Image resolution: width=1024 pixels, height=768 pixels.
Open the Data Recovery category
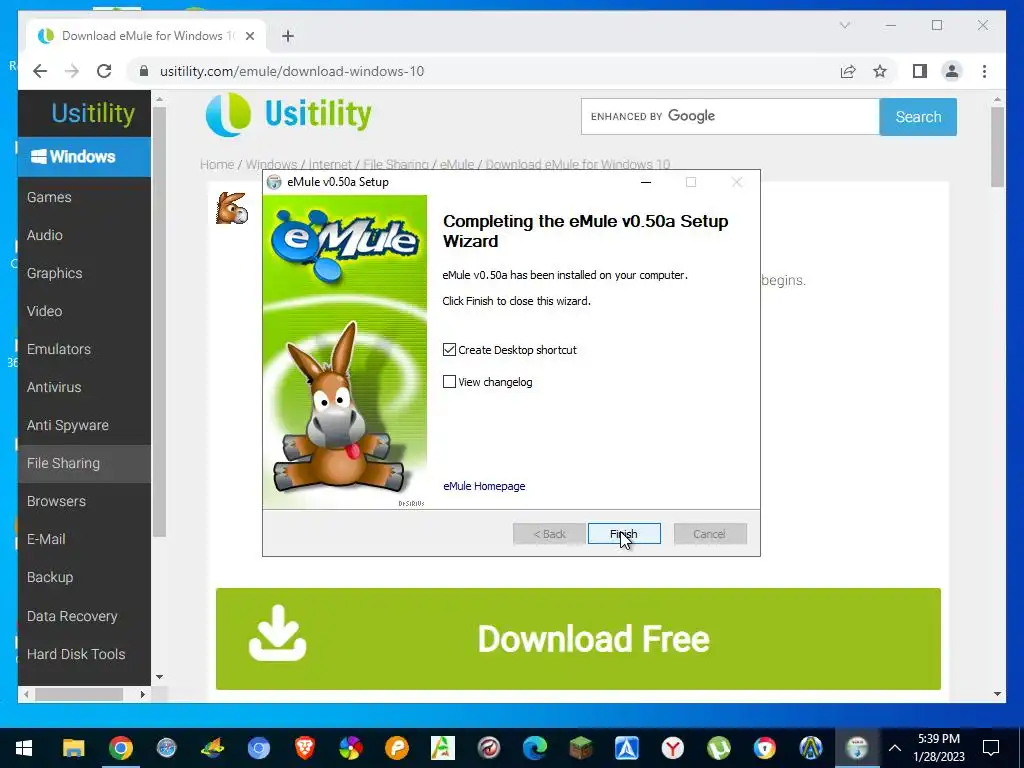point(84,616)
